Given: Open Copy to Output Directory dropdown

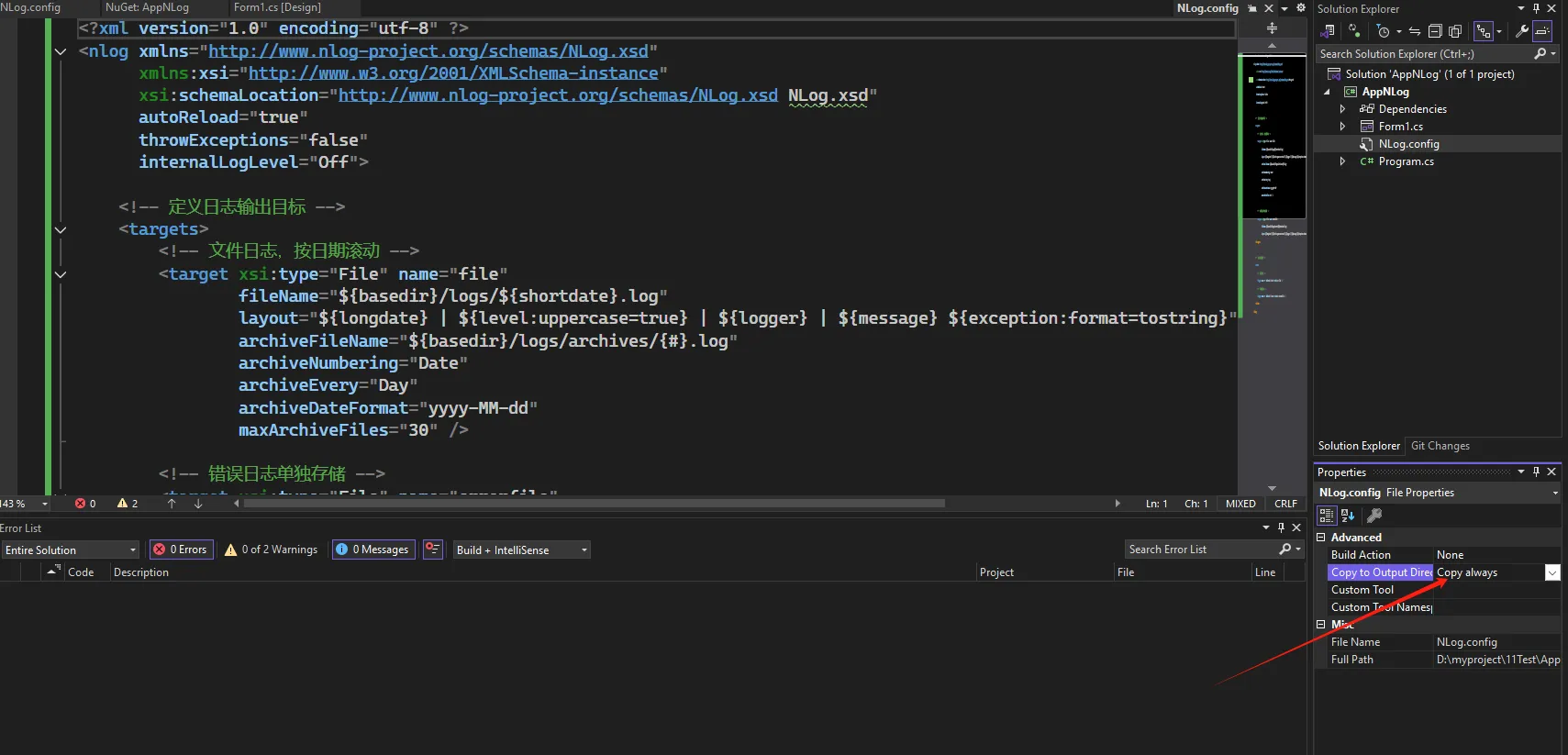Looking at the screenshot, I should point(1552,572).
